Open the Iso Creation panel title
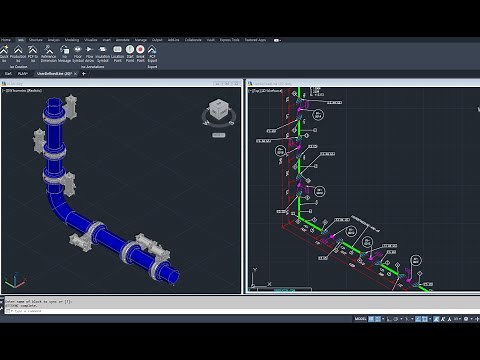This screenshot has width=480, height=360. click(x=19, y=67)
